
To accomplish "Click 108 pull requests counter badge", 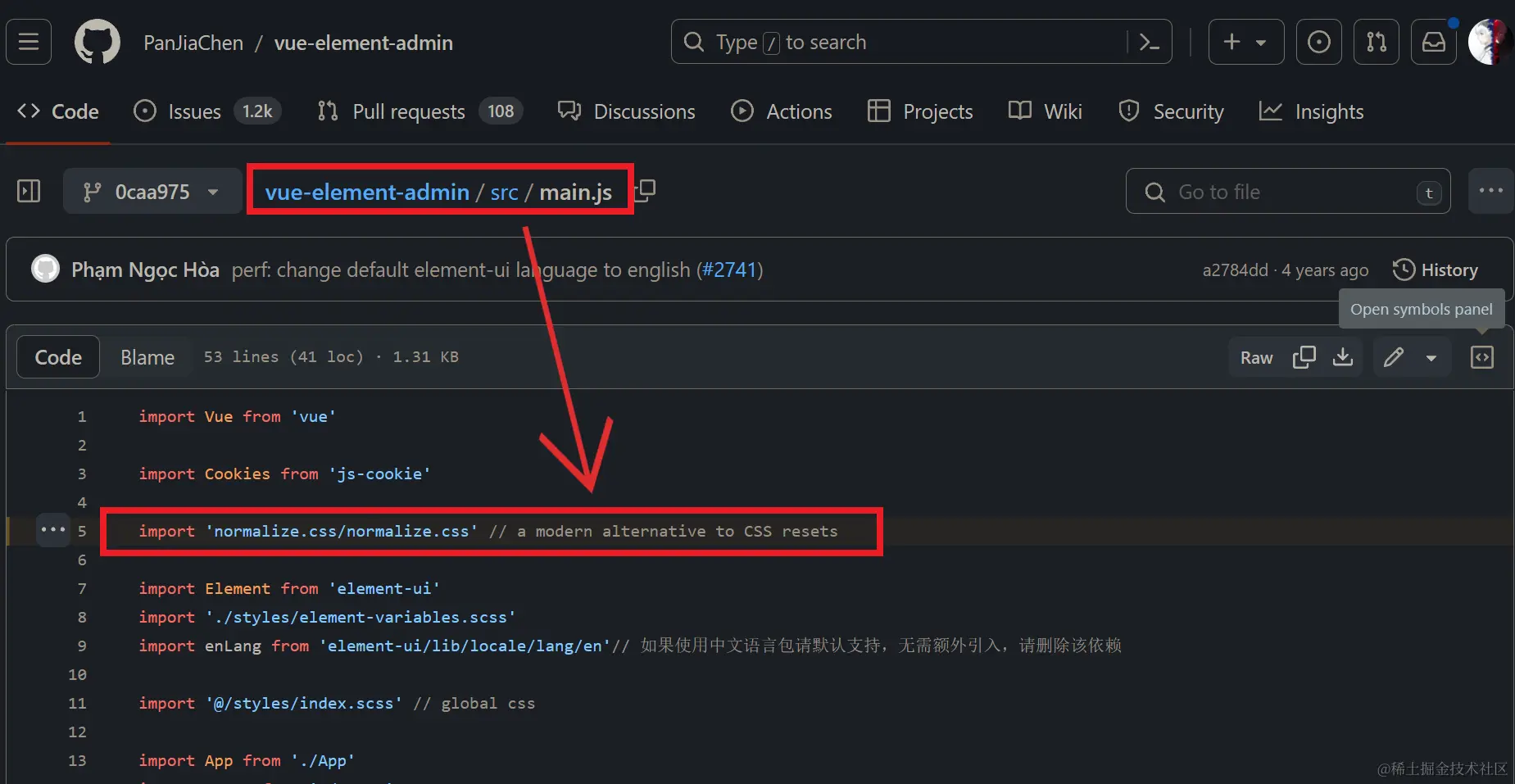I will 501,111.
